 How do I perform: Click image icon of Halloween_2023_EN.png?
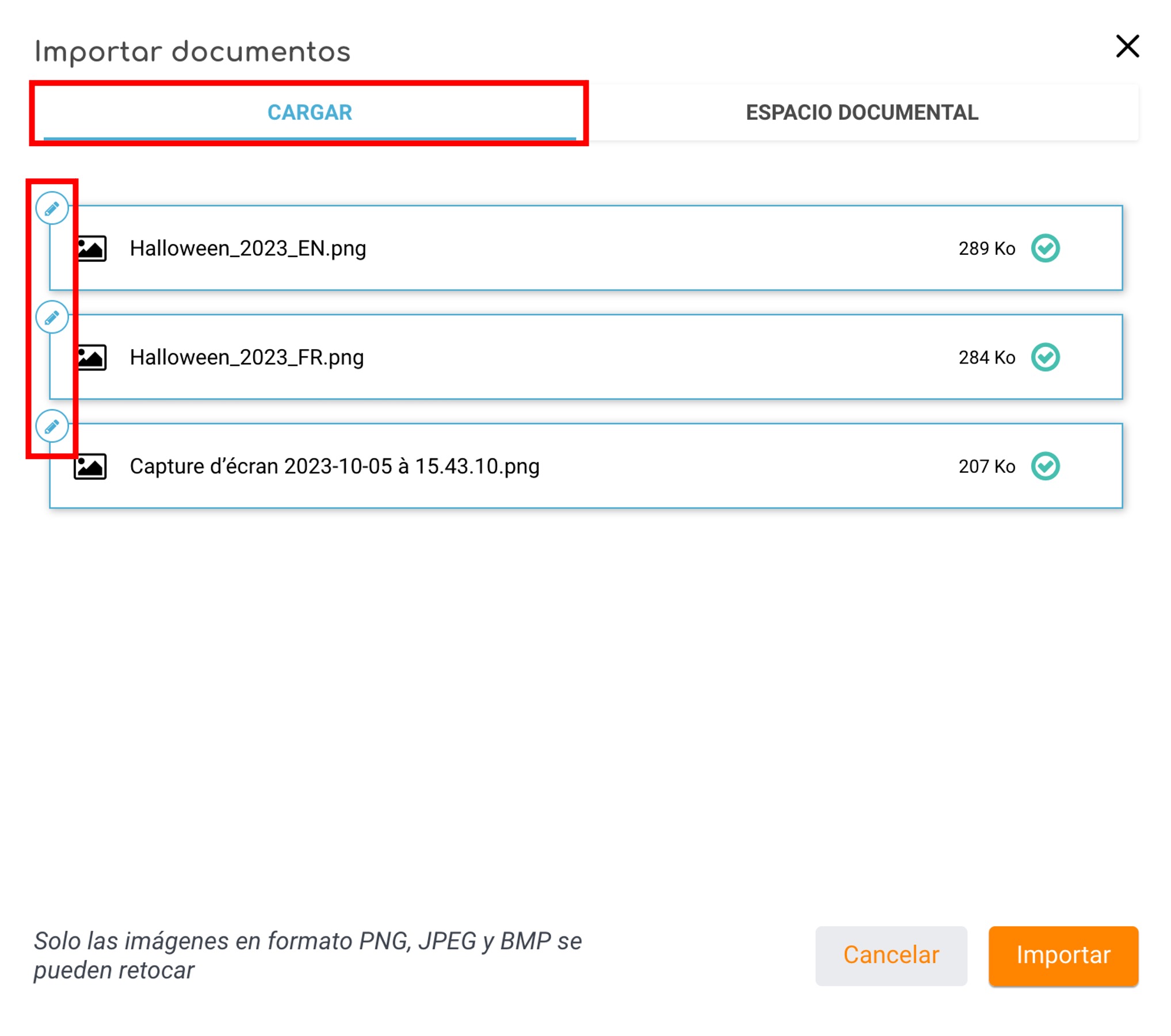[x=91, y=249]
